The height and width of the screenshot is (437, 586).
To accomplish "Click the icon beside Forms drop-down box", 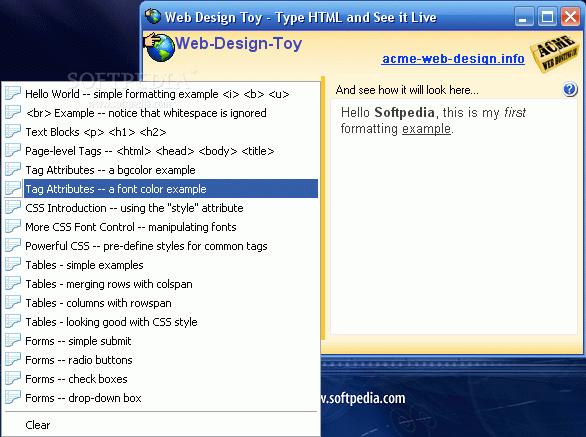I will coord(13,398).
